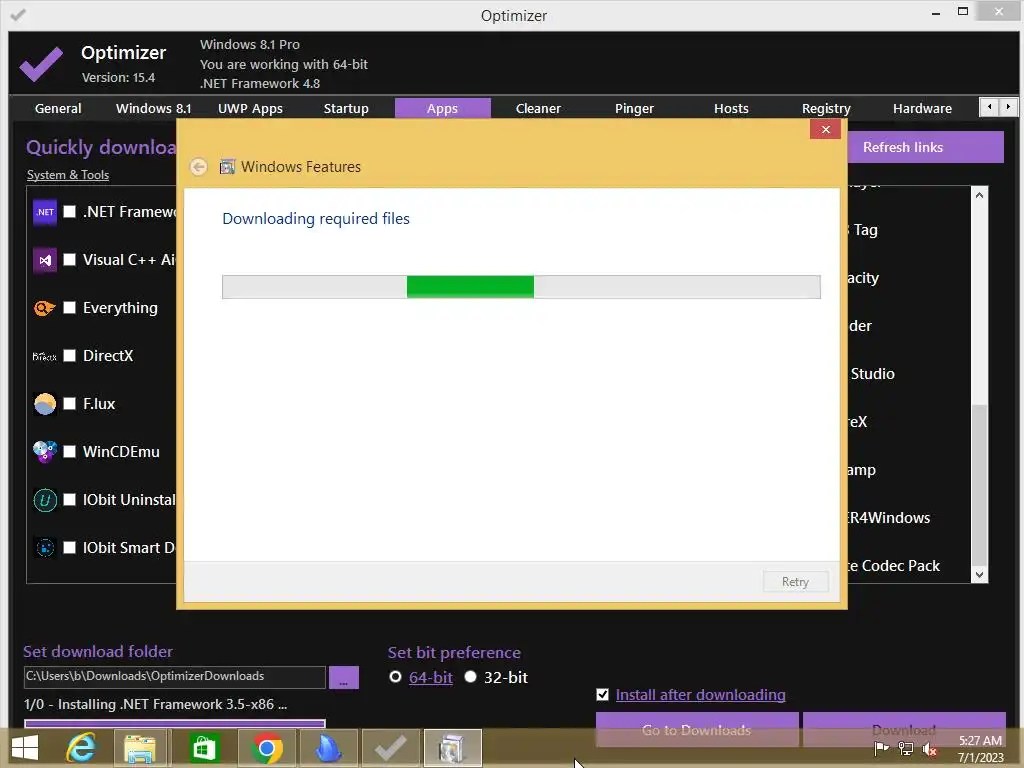Click the Install after downloading link
The width and height of the screenshot is (1024, 768).
click(700, 695)
